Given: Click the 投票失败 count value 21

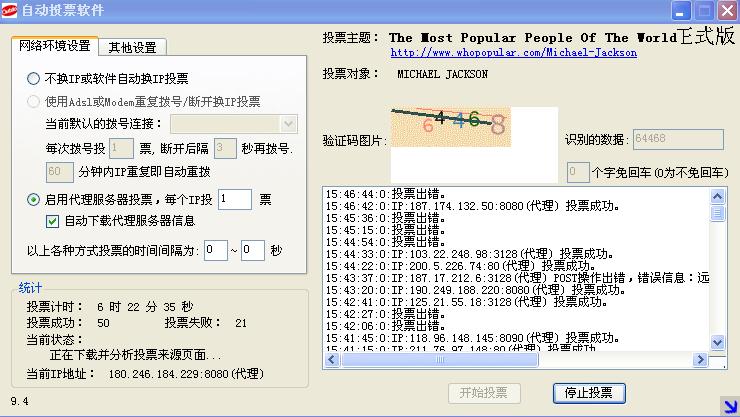Looking at the screenshot, I should (241, 323).
